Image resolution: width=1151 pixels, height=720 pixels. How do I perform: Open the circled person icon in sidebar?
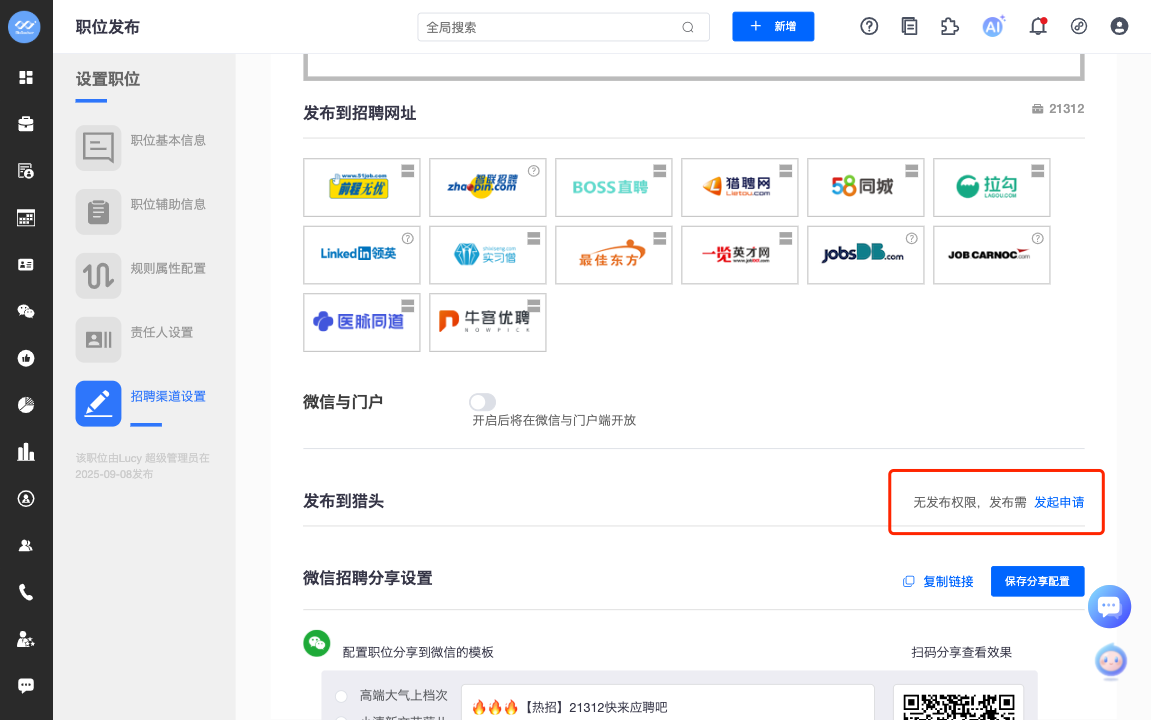coord(26,498)
